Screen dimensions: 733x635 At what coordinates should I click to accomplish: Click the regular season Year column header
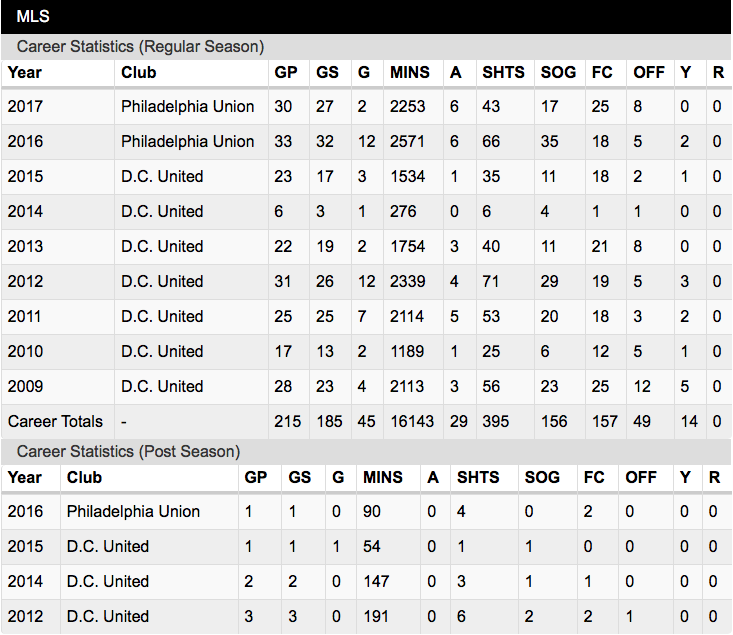coord(25,72)
